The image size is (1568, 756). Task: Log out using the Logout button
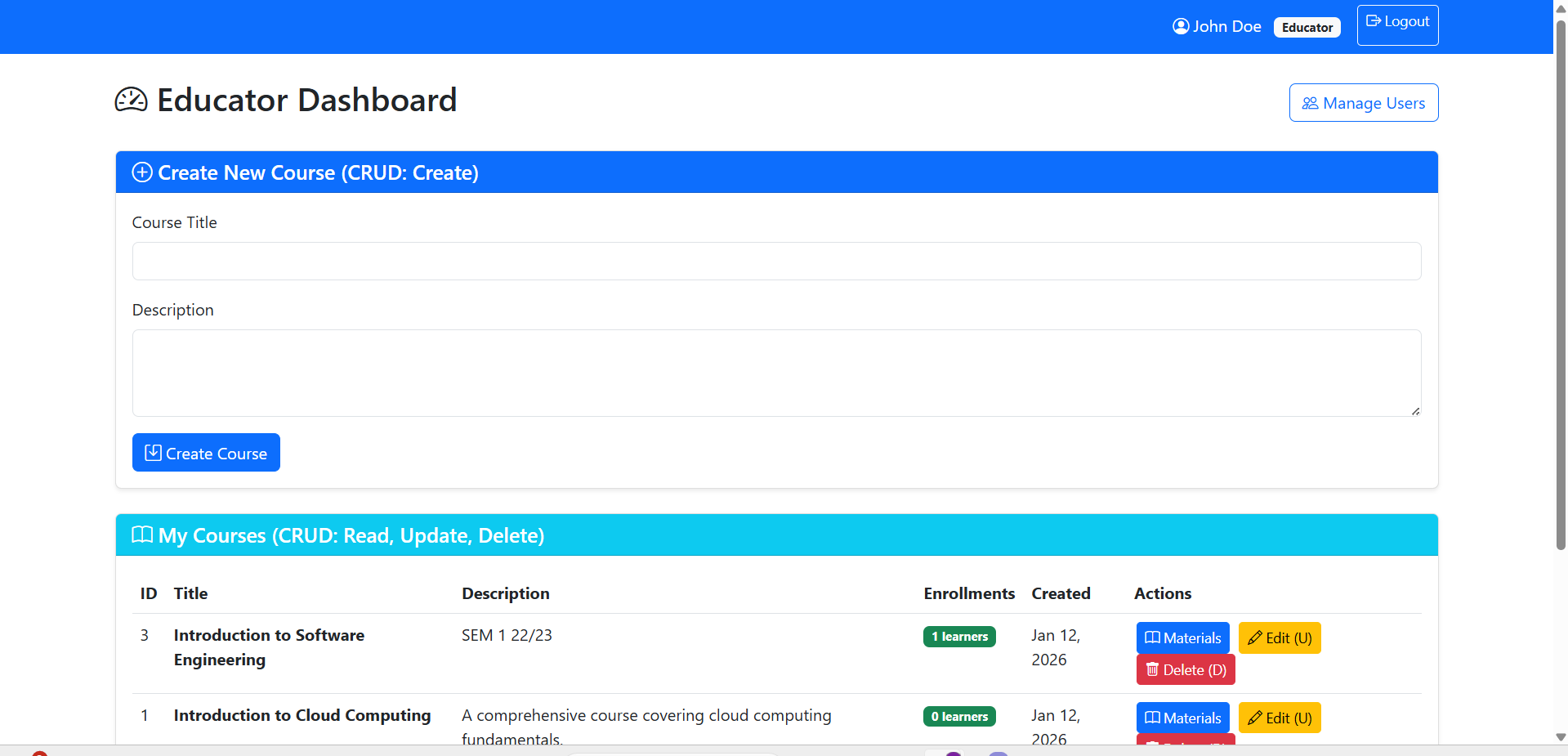(x=1397, y=25)
